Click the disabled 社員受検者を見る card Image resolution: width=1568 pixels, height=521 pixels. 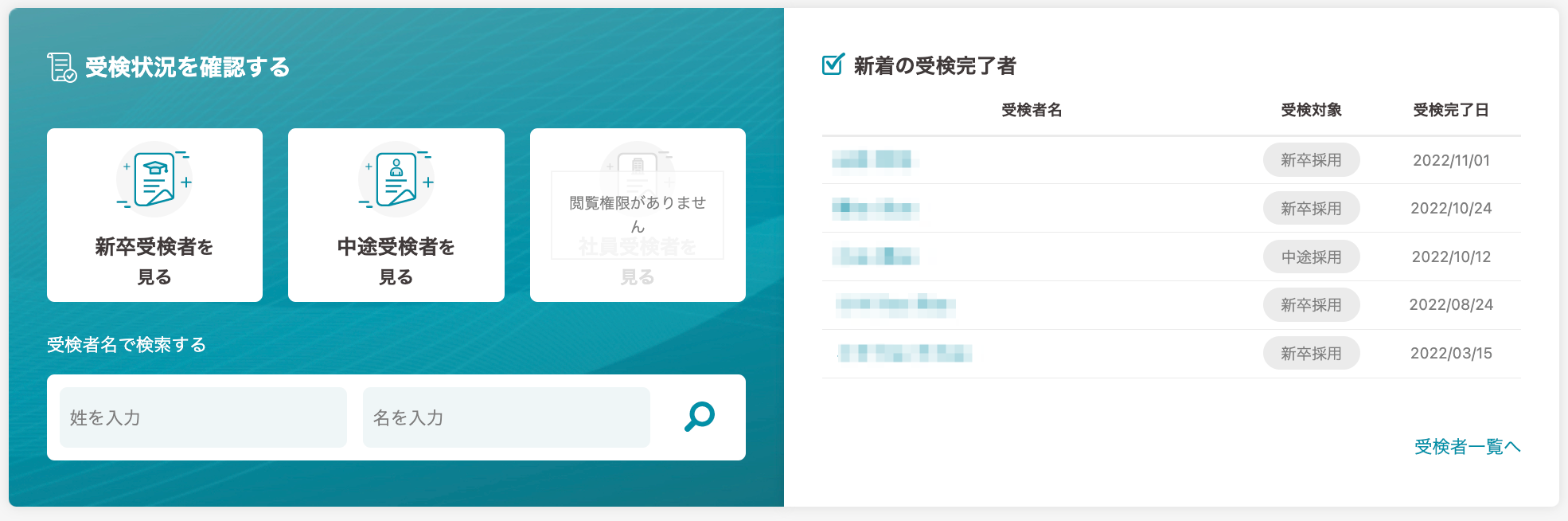pyautogui.click(x=638, y=215)
